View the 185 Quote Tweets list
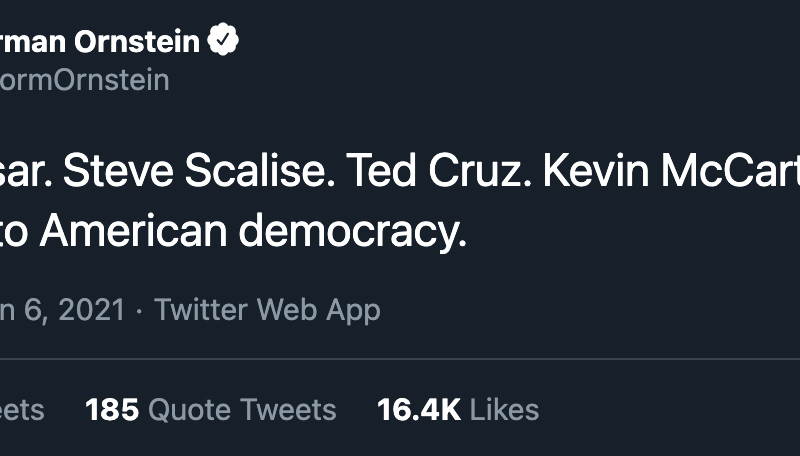Screen dimensions: 800x456 pos(210,409)
